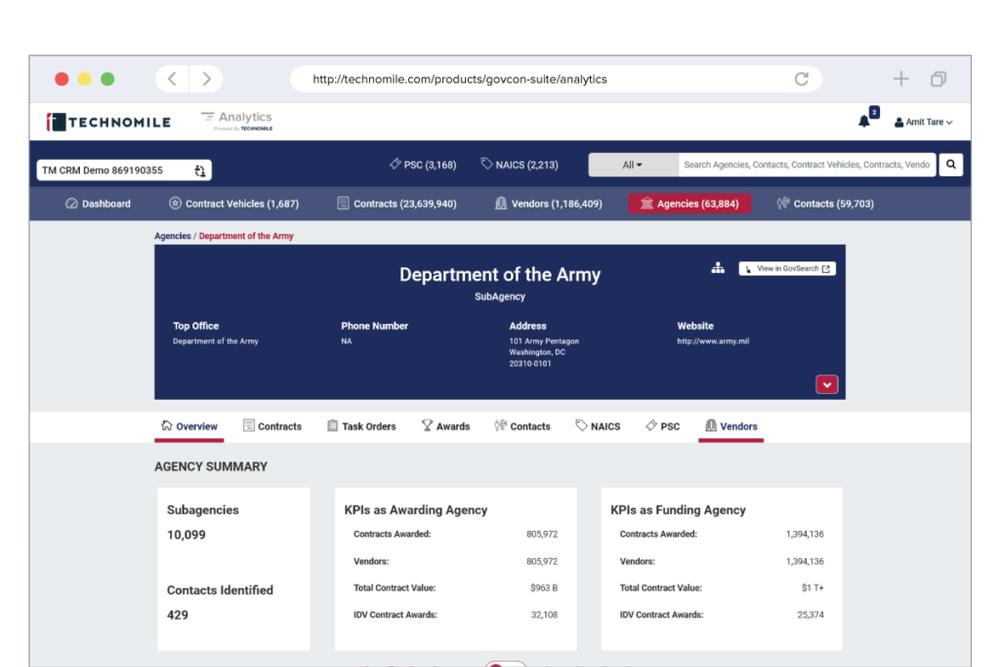Select TM CRM Demo 869190355 field
The width and height of the screenshot is (1000, 667).
124,170
